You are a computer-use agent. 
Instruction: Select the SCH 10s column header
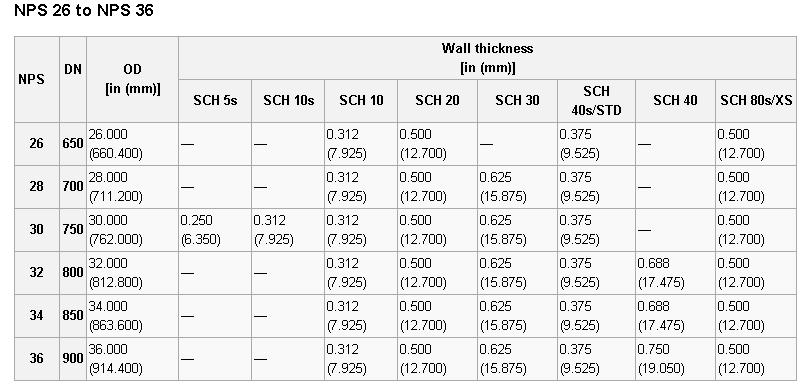coord(288,101)
